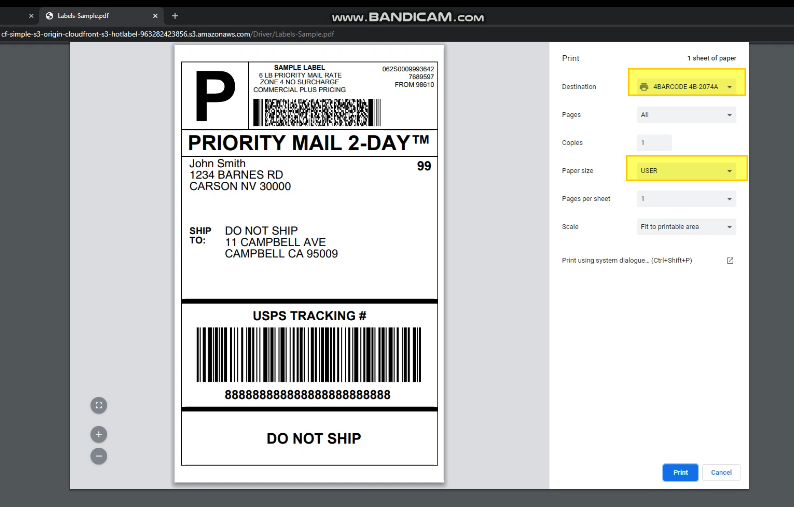Close the first browser tab
The height and width of the screenshot is (507, 794).
pyautogui.click(x=31, y=16)
